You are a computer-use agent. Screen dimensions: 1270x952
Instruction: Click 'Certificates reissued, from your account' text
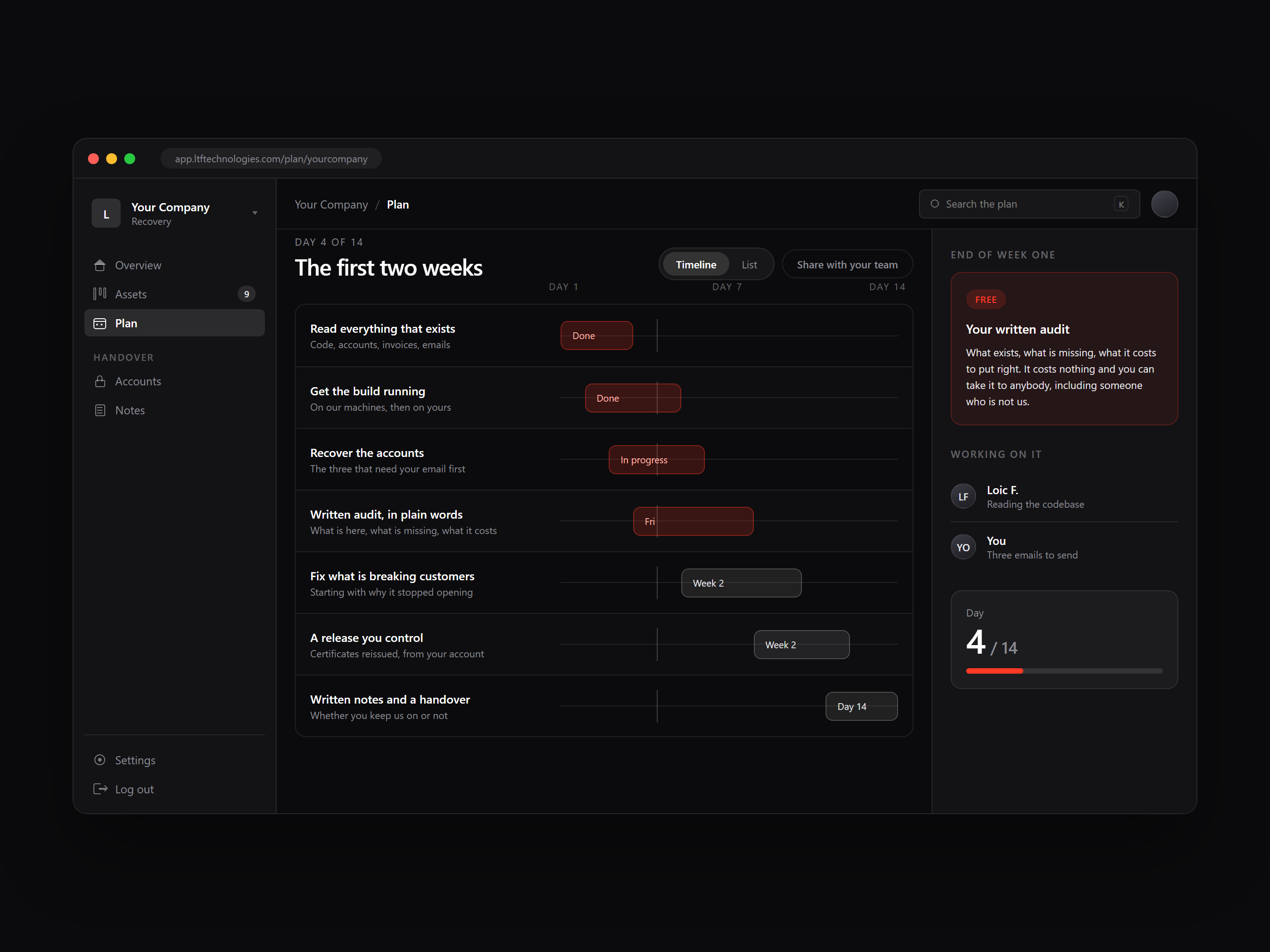tap(397, 654)
